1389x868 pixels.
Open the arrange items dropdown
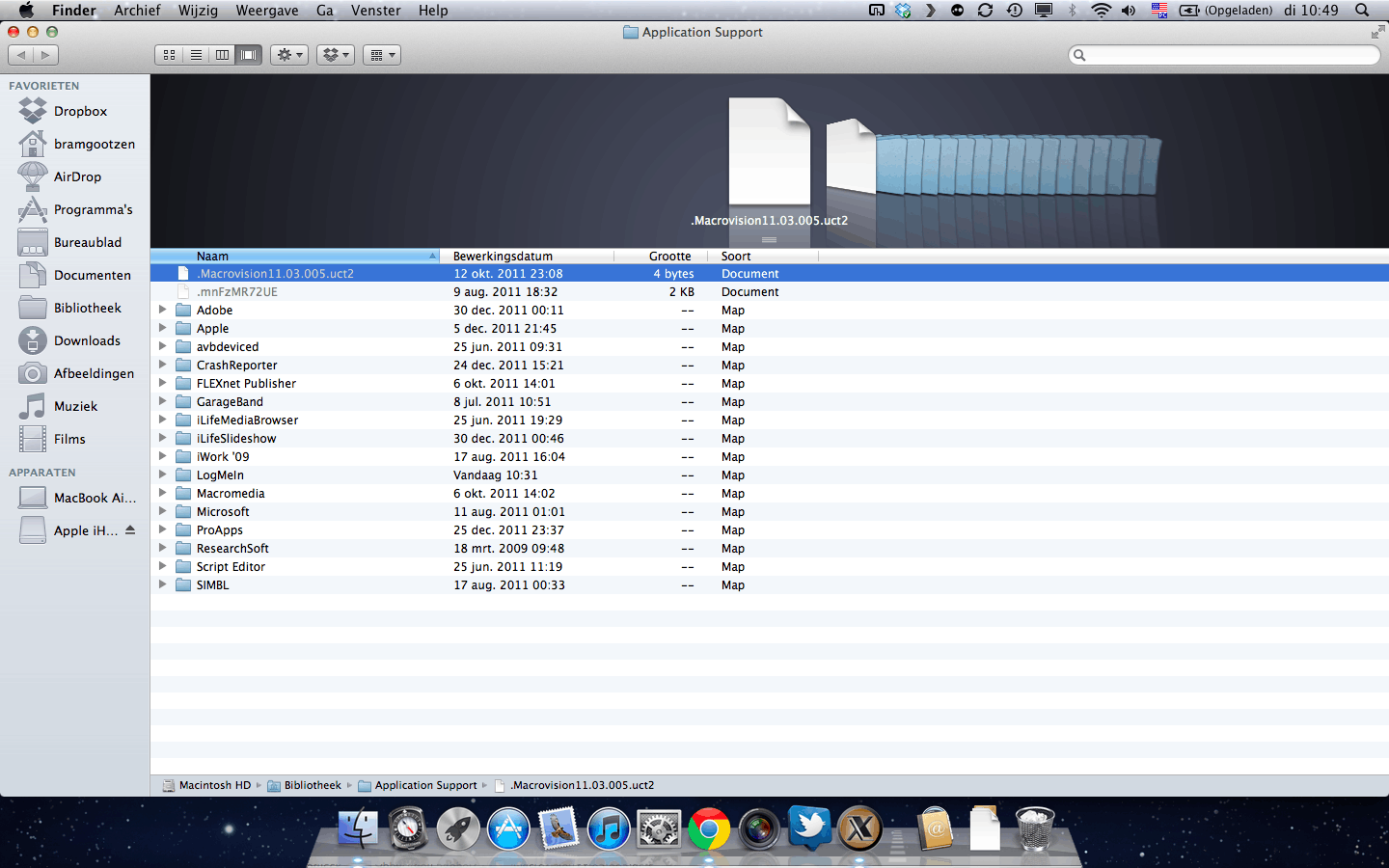[x=382, y=55]
